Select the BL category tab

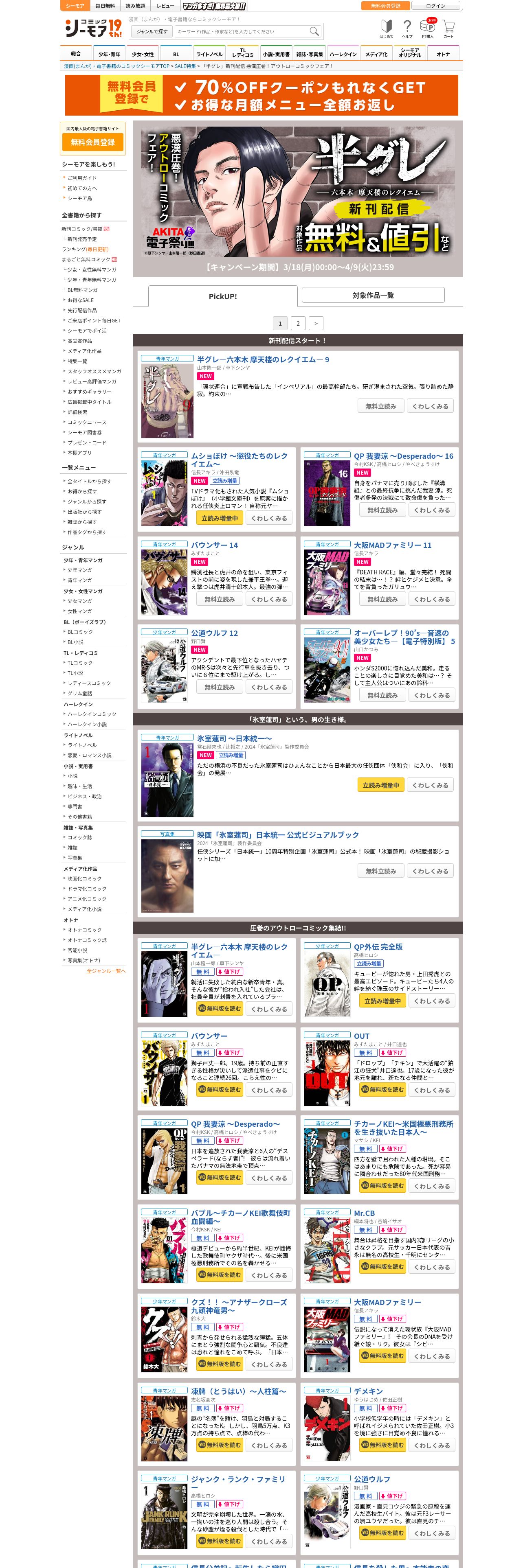pos(176,54)
